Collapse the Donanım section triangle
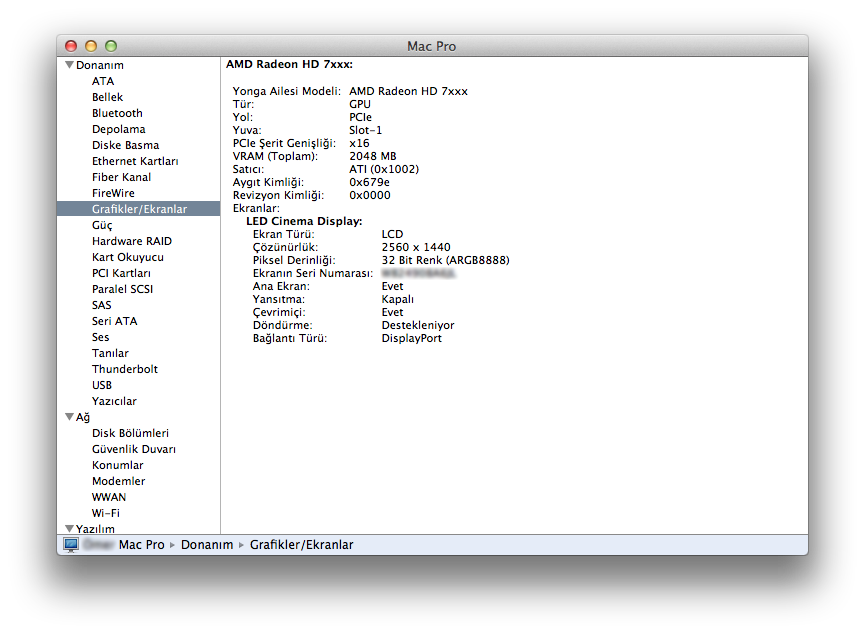865x634 pixels. (70, 65)
